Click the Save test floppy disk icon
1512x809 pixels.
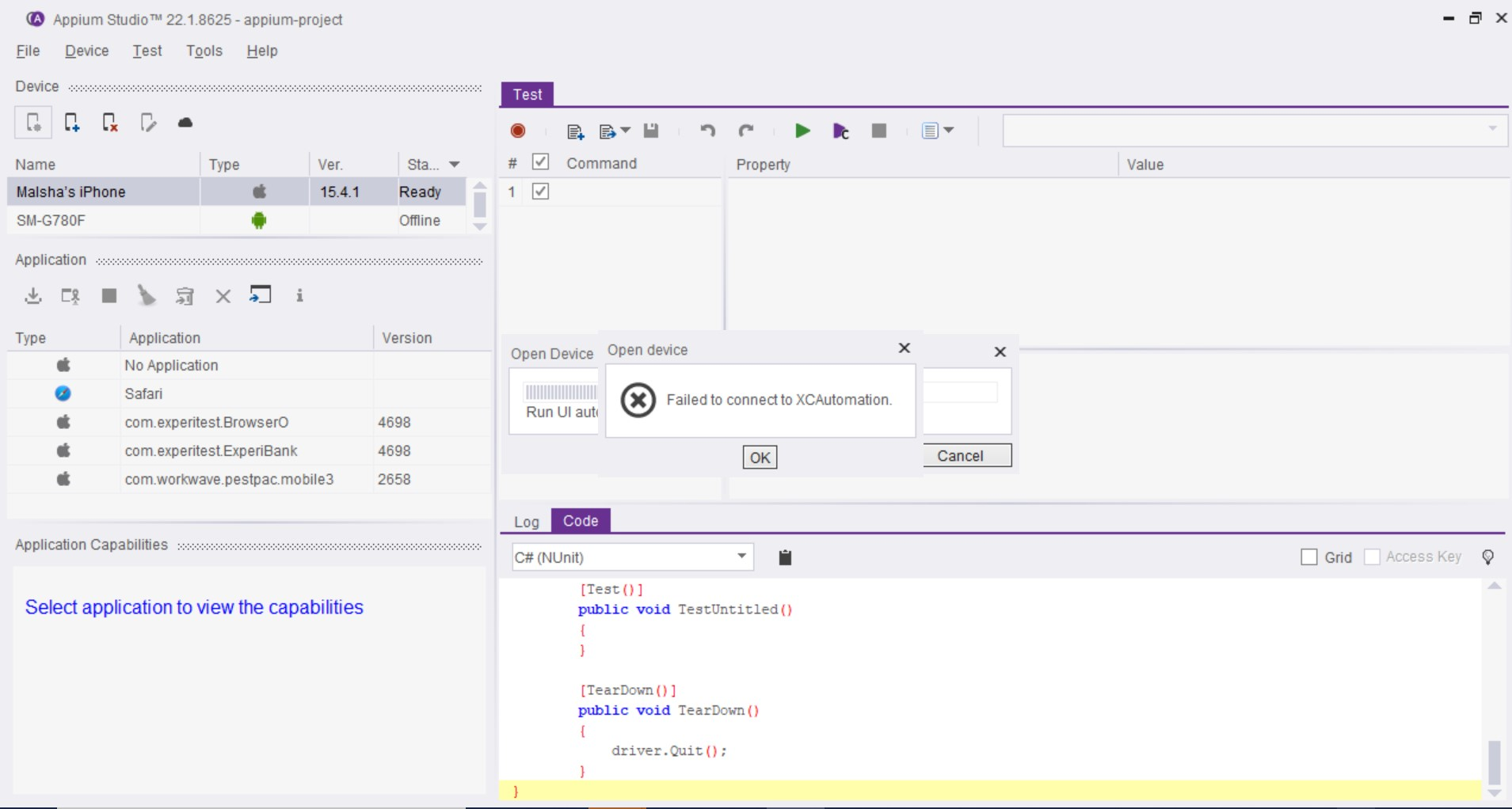(651, 131)
